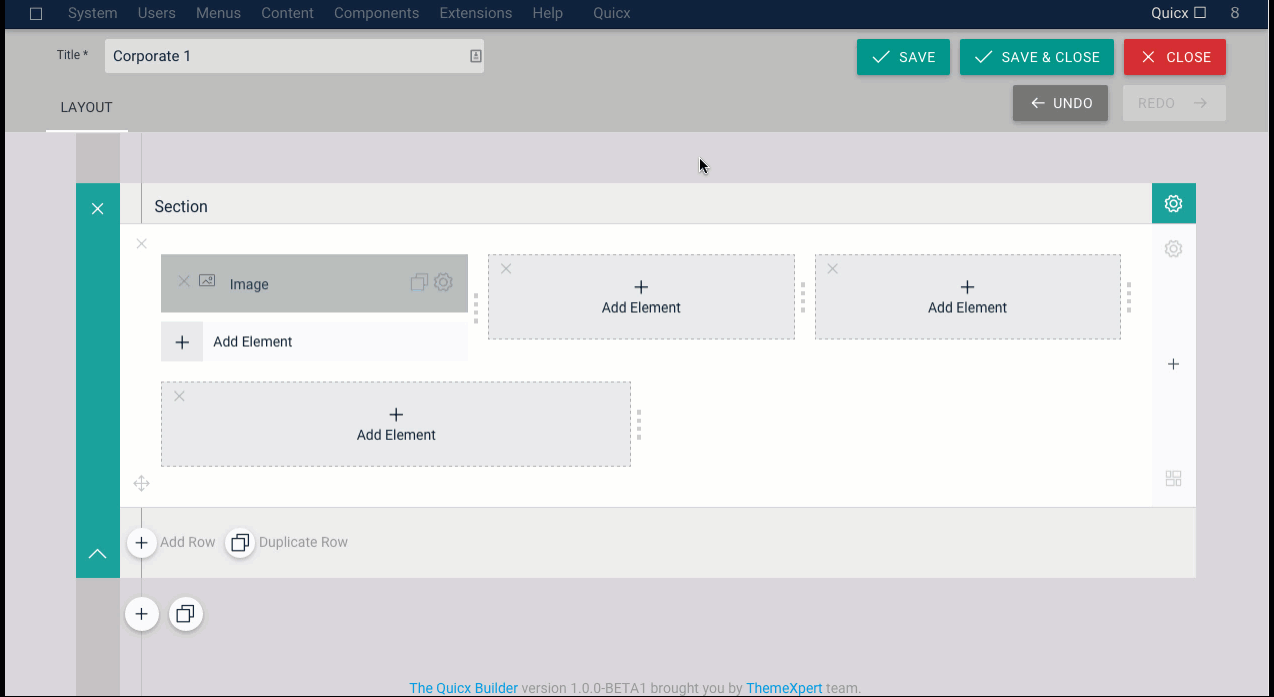The height and width of the screenshot is (697, 1274).
Task: Add column with row plus icon
Action: [x=1173, y=364]
